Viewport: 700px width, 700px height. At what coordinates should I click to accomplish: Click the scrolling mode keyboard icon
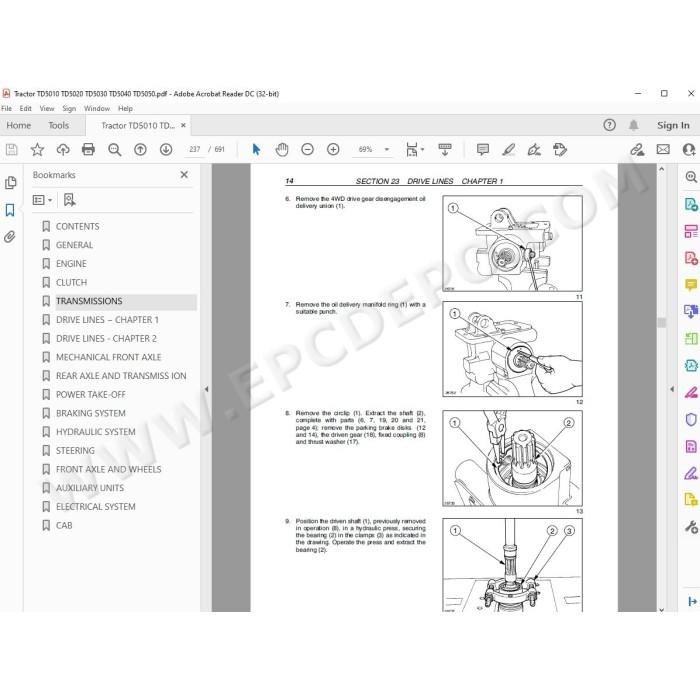pos(445,149)
